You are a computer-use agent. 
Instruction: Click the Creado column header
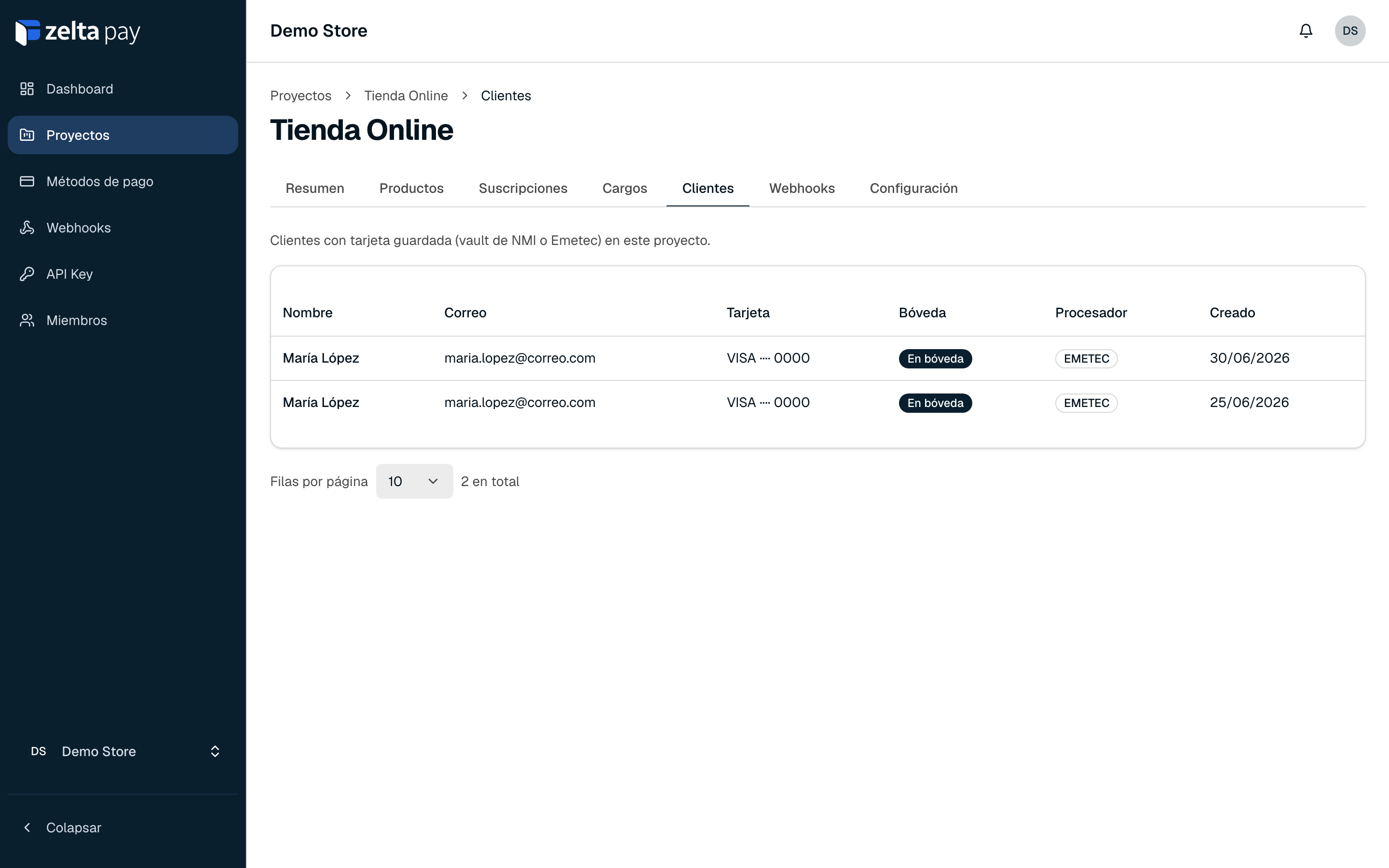pos(1232,313)
